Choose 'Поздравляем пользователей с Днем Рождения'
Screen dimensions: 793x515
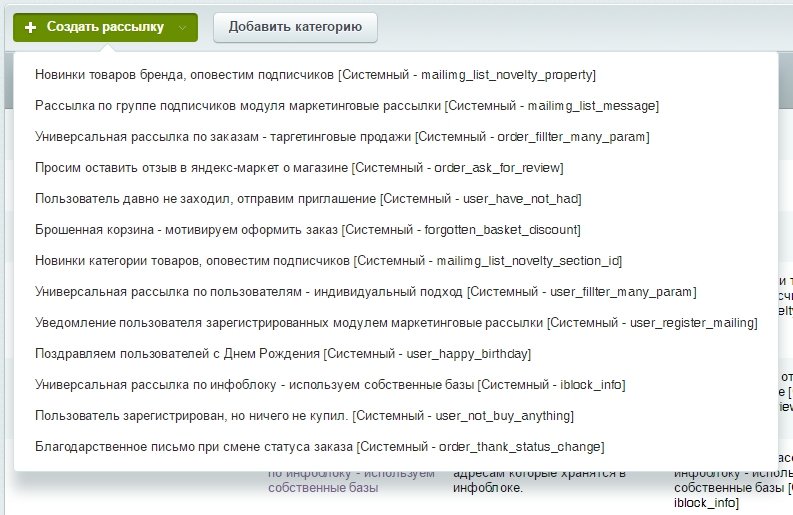coord(283,354)
